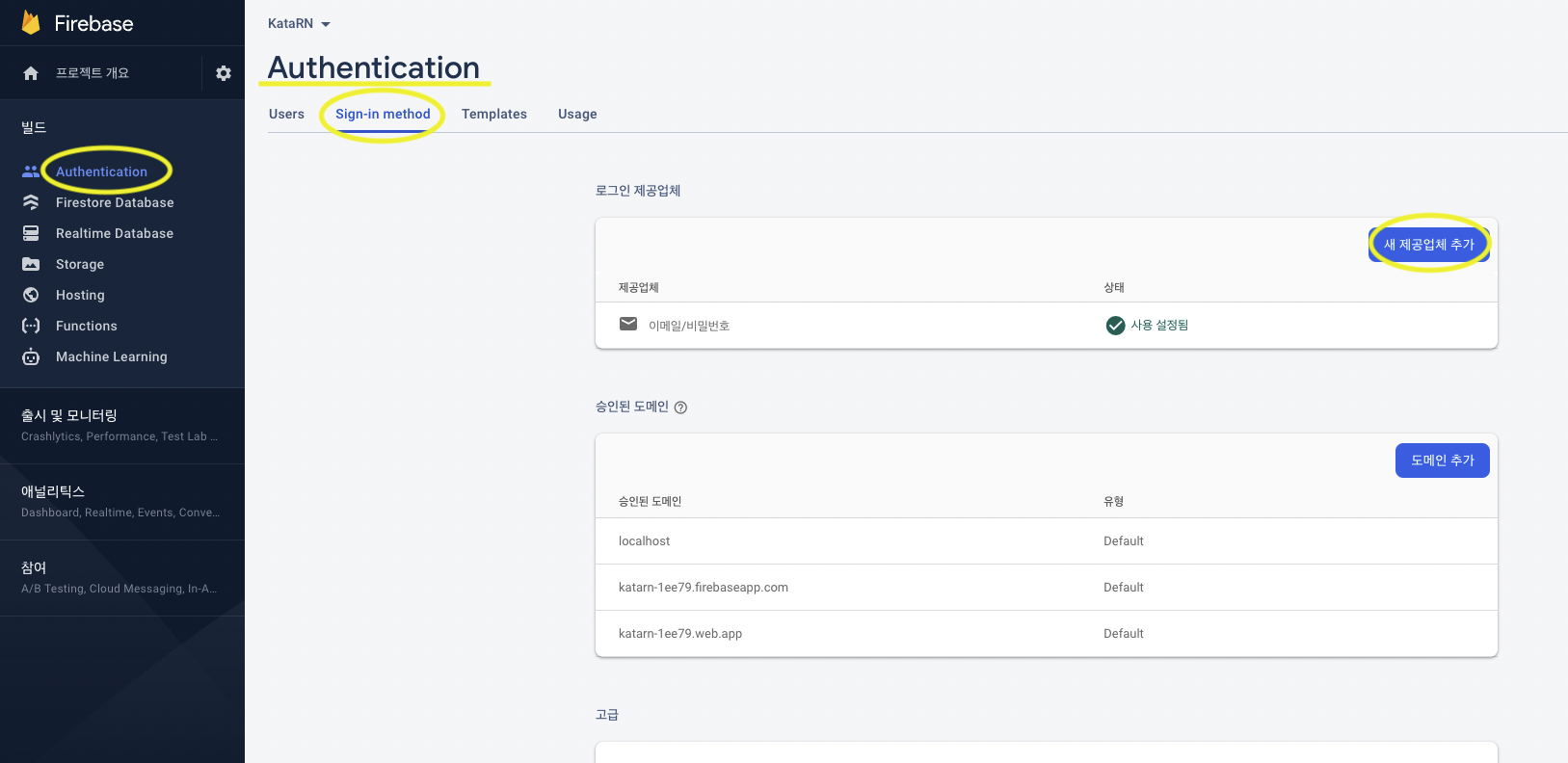Collapse the 빌드 sidebar section

tap(34, 127)
